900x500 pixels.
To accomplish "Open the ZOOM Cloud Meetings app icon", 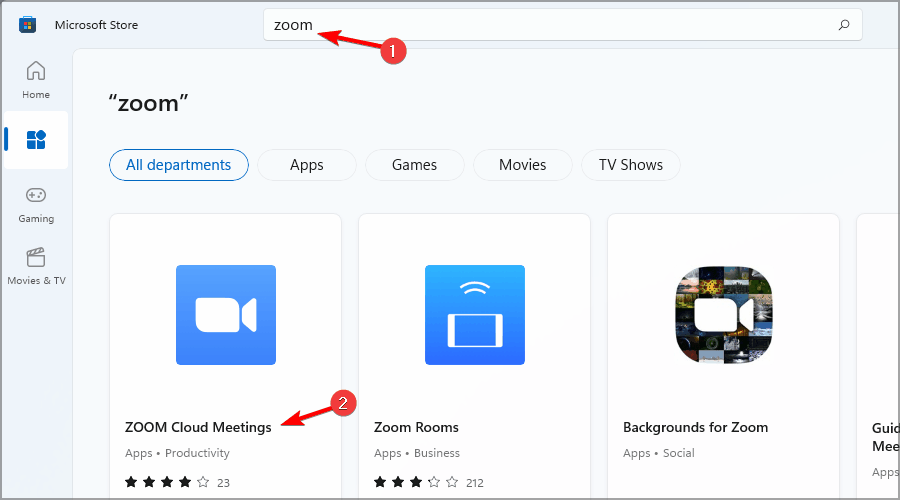I will coord(226,315).
